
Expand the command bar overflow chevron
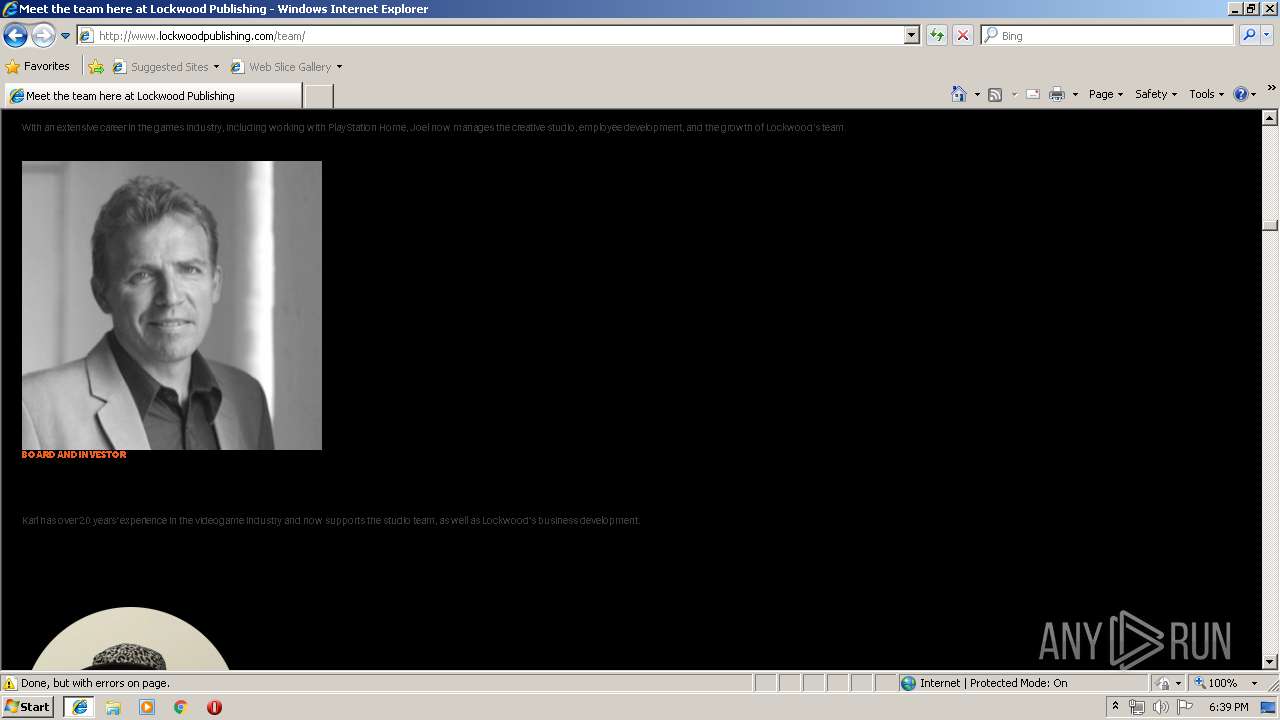pyautogui.click(x=1272, y=88)
